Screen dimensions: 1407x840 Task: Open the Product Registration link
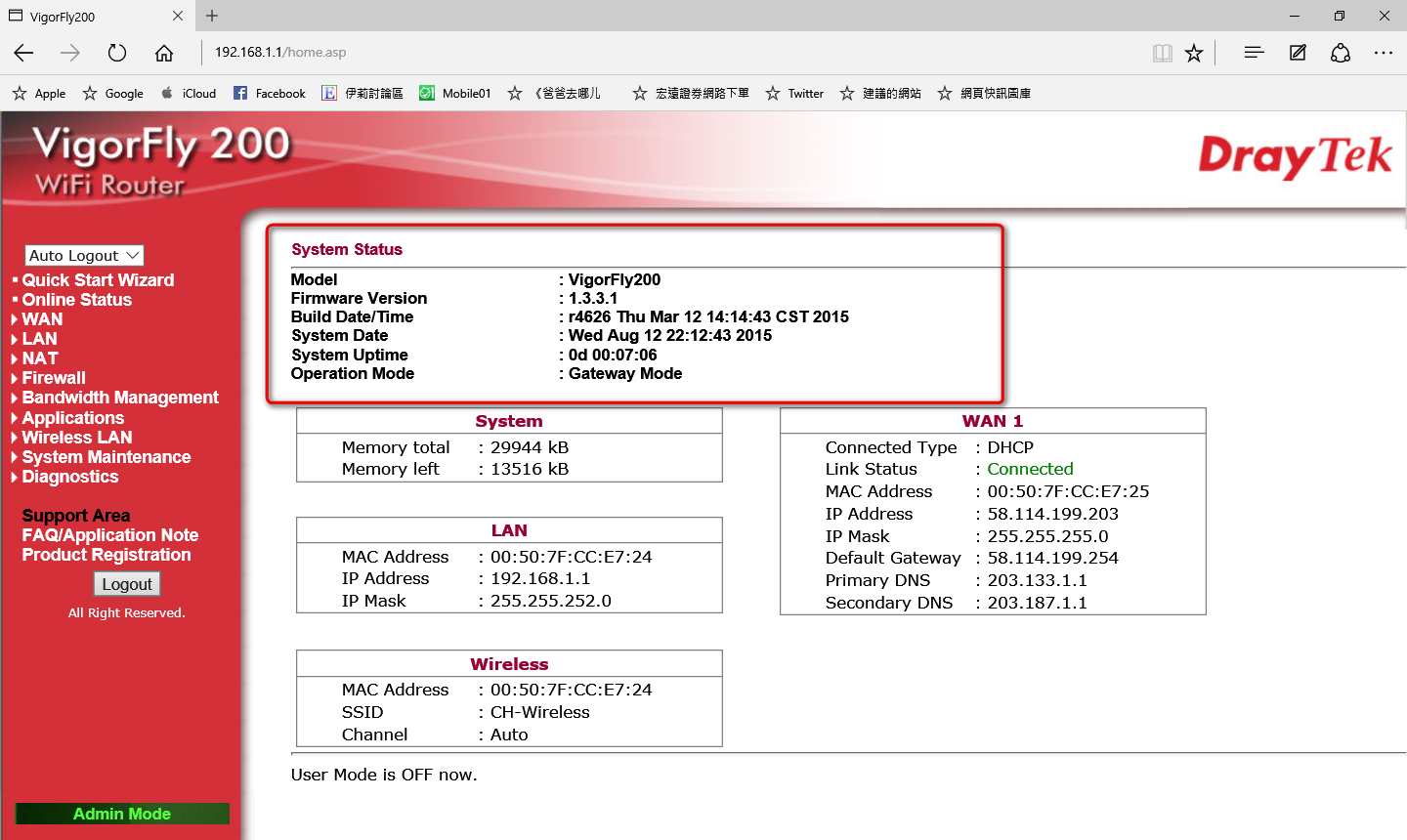pyautogui.click(x=107, y=555)
